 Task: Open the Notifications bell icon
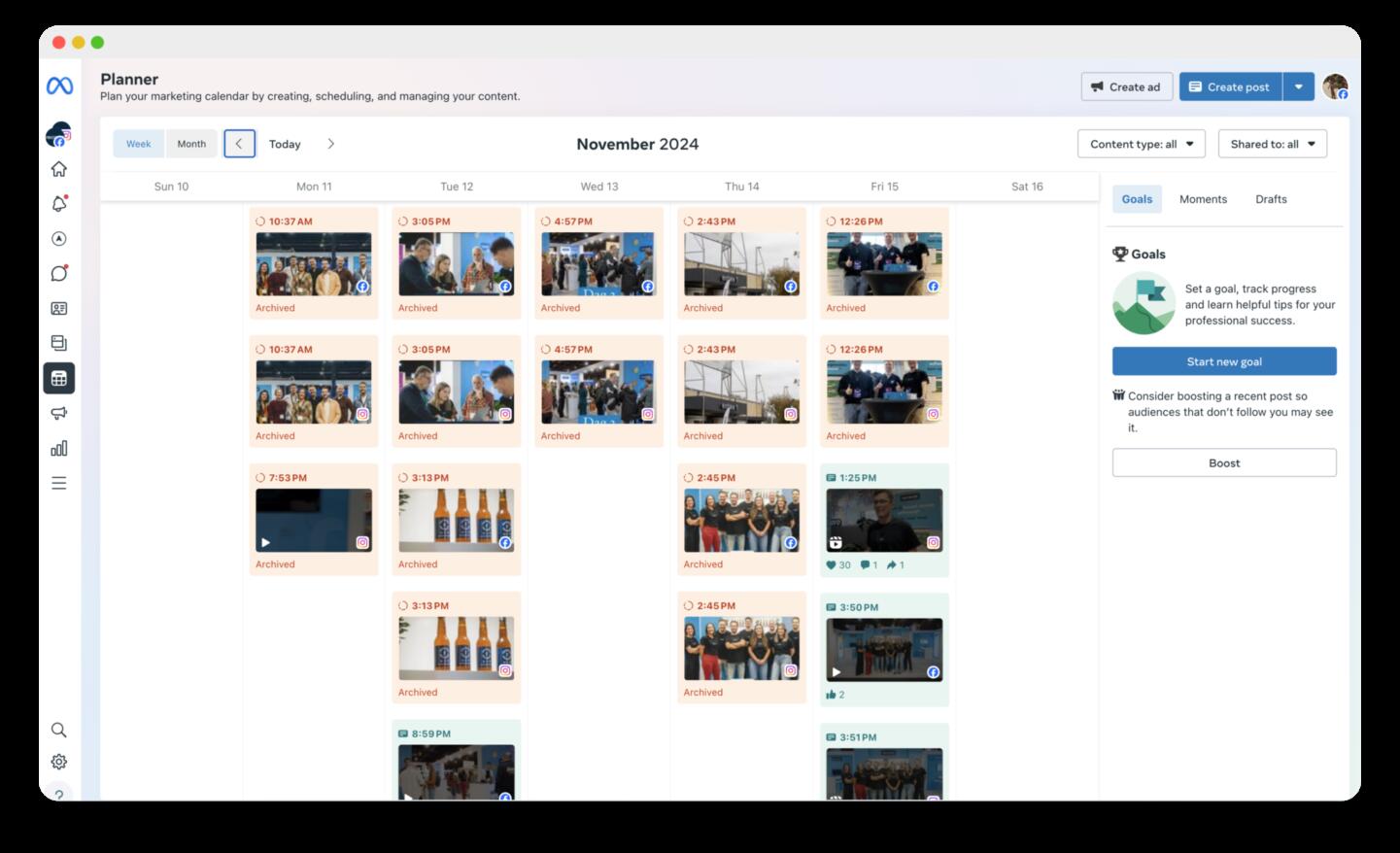[x=59, y=204]
